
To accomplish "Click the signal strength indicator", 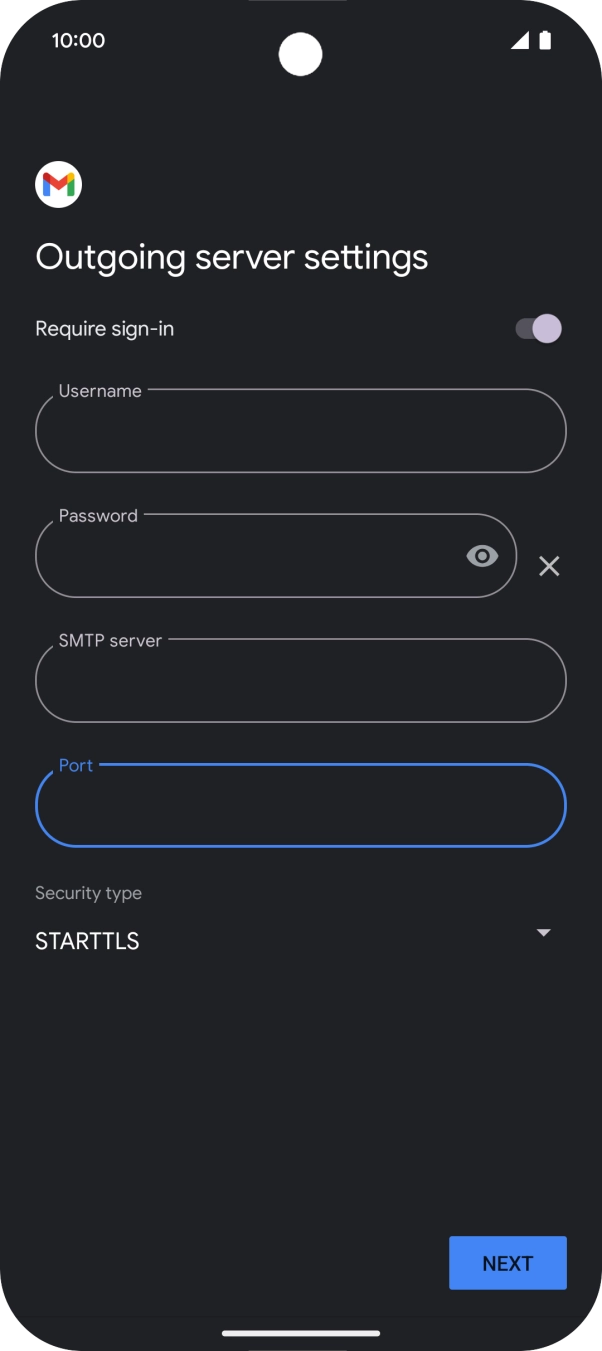I will (520, 40).
